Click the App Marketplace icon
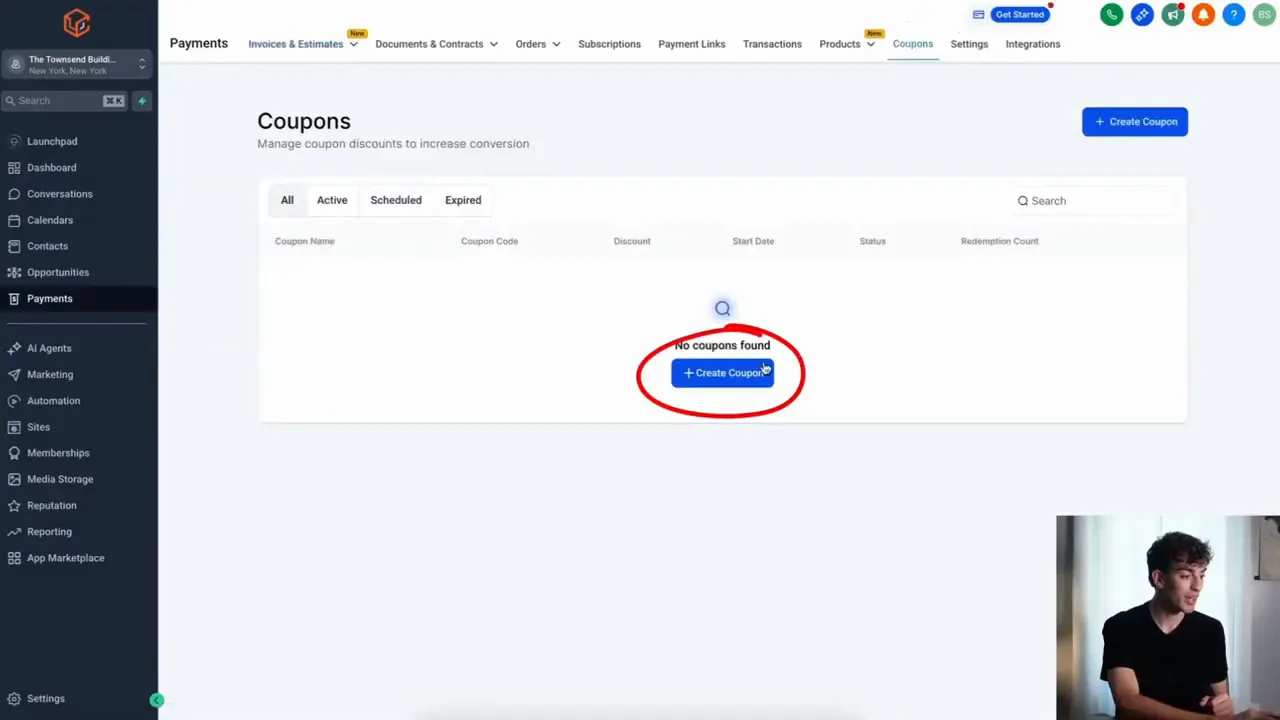This screenshot has width=1280, height=720. point(14,558)
